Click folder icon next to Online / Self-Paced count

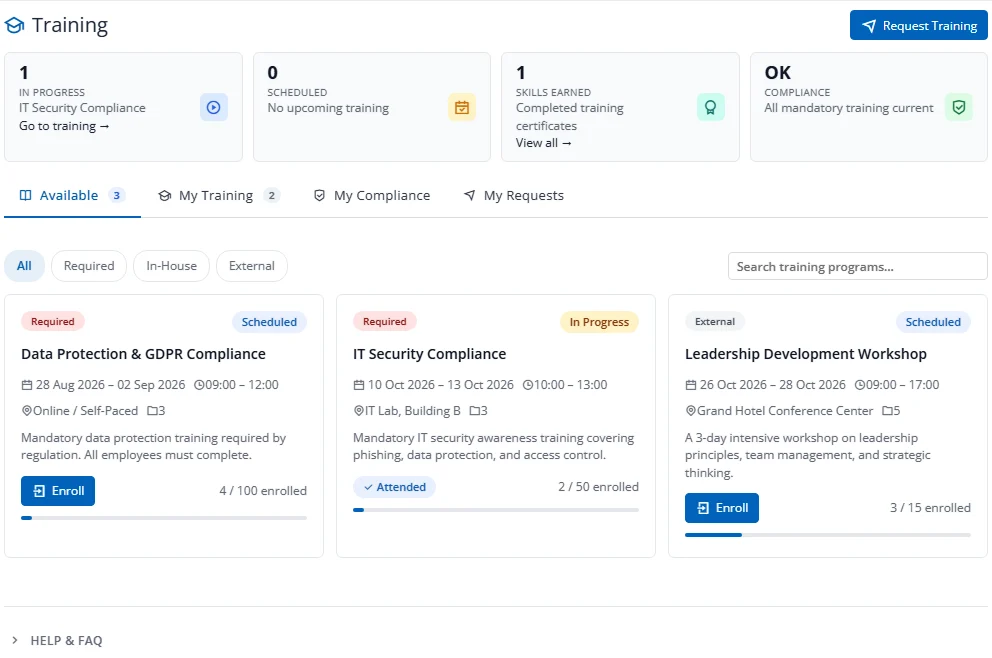[152, 411]
